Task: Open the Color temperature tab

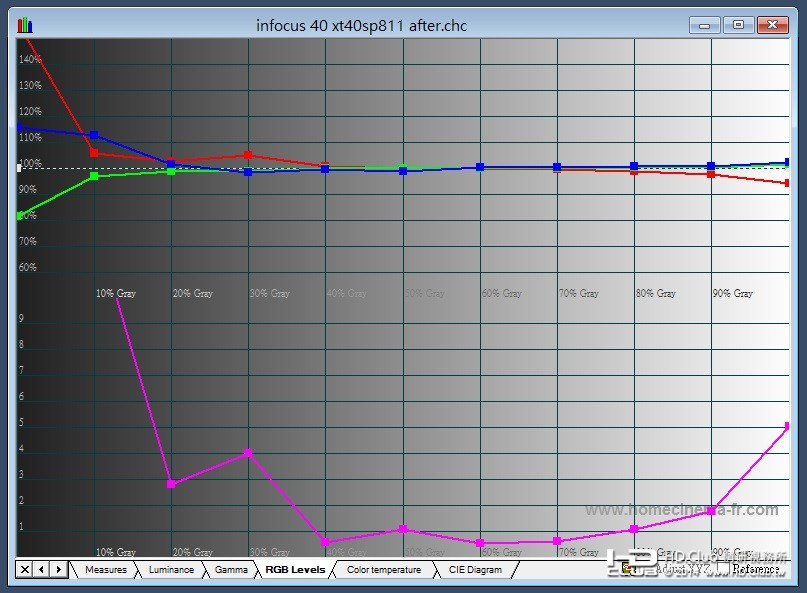Action: click(x=384, y=570)
